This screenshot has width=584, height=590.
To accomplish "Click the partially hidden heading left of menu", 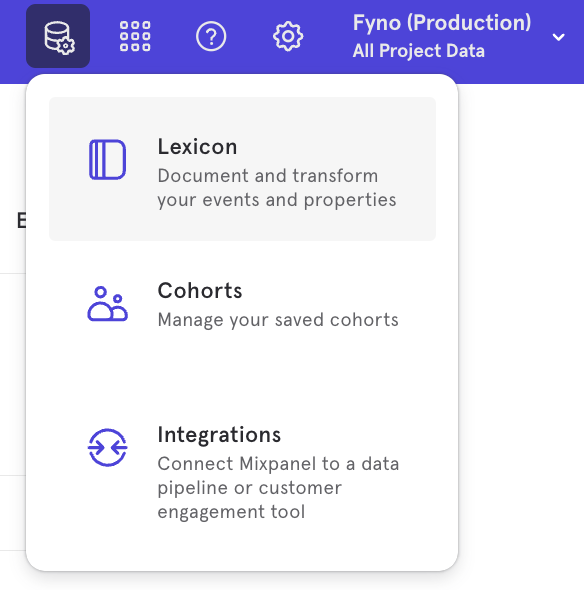I will (21, 220).
